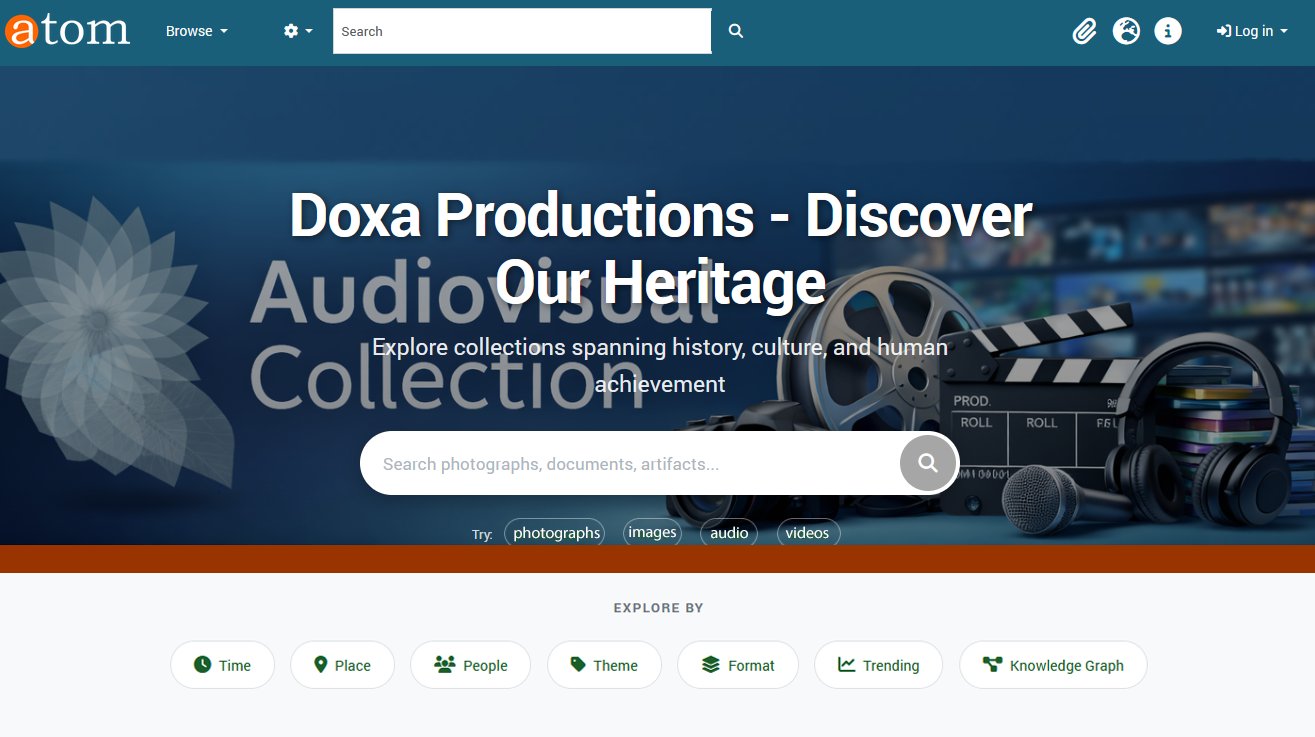Explore by Format

(x=738, y=665)
